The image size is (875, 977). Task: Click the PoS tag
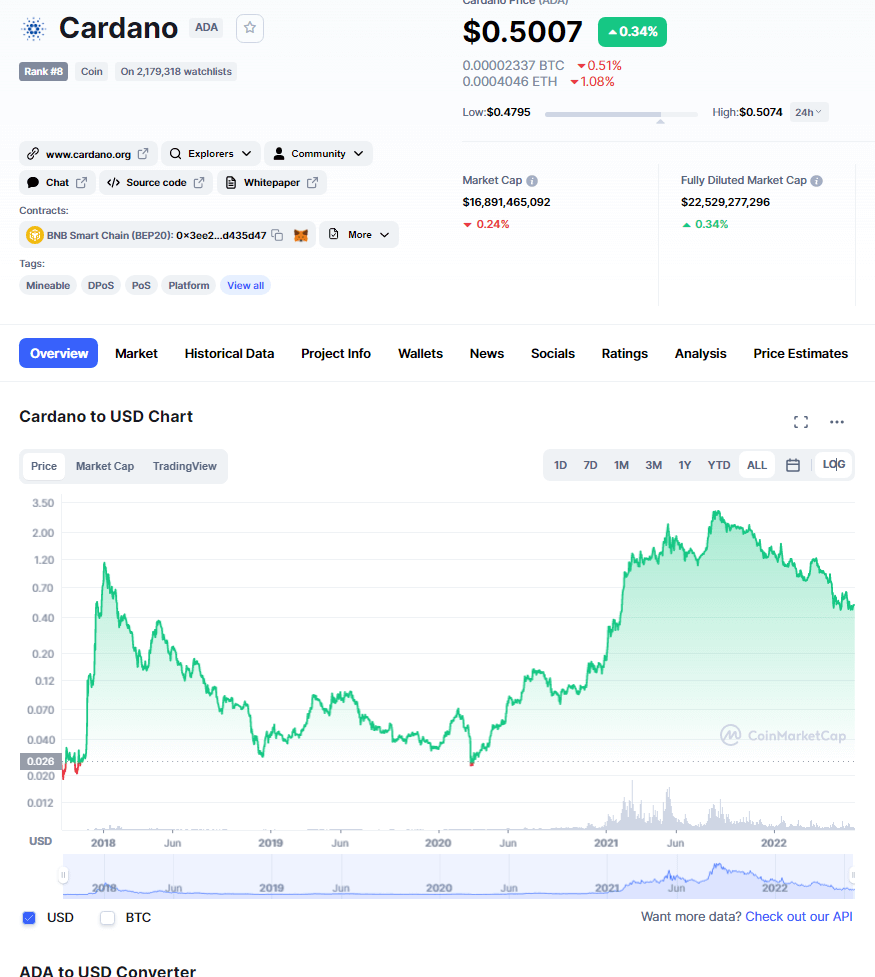[141, 285]
